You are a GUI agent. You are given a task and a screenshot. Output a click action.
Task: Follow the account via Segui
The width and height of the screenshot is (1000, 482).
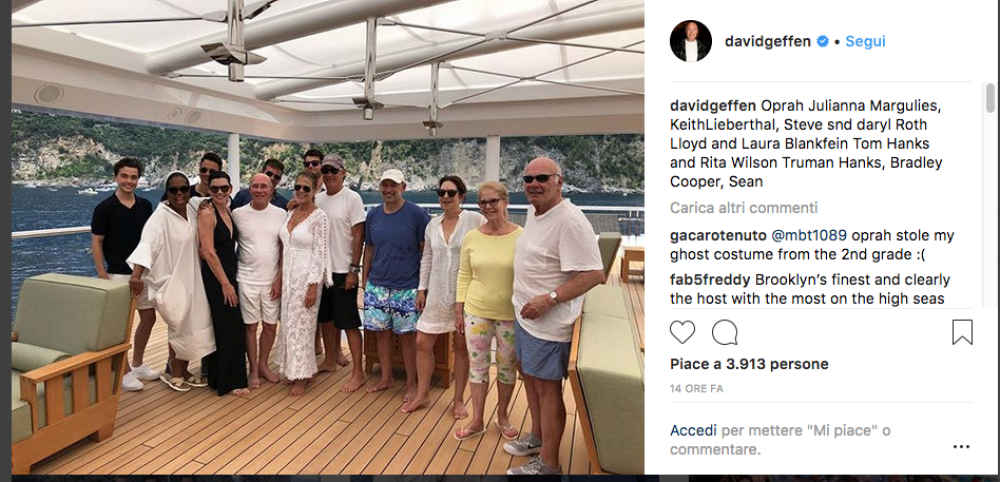(x=865, y=41)
